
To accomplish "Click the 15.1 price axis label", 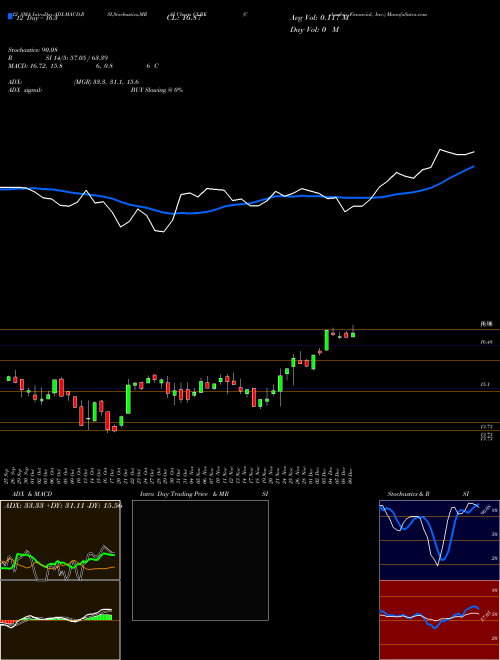I will 485,385.
